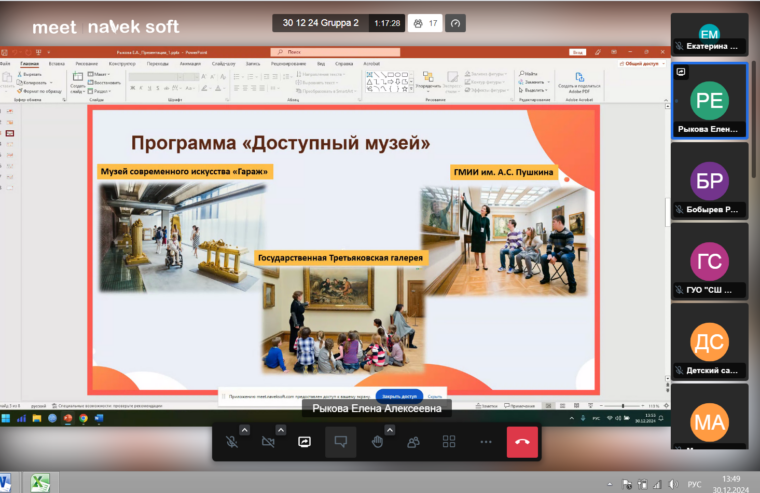Hang up with the red leave button
Screen dimensions: 760x493
pyautogui.click(x=522, y=441)
